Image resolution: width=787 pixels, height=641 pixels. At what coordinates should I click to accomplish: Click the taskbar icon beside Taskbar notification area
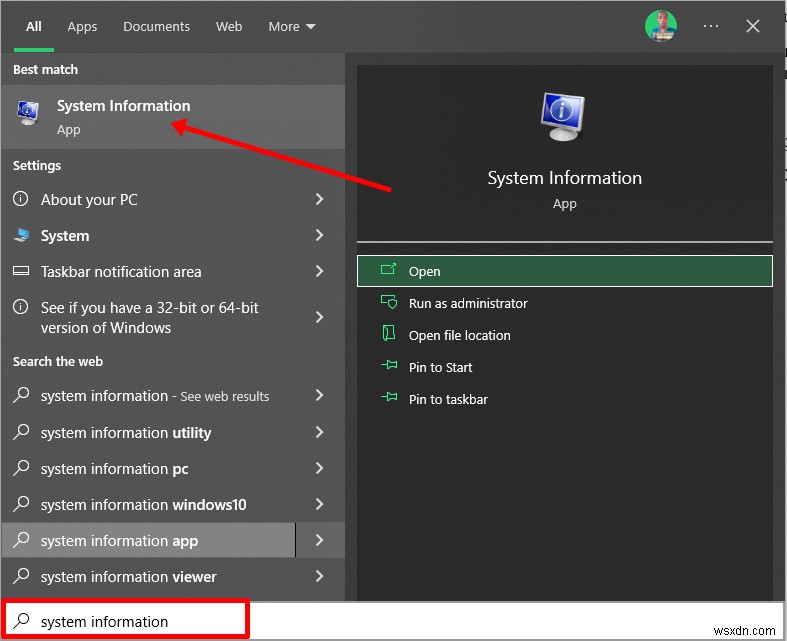point(21,271)
